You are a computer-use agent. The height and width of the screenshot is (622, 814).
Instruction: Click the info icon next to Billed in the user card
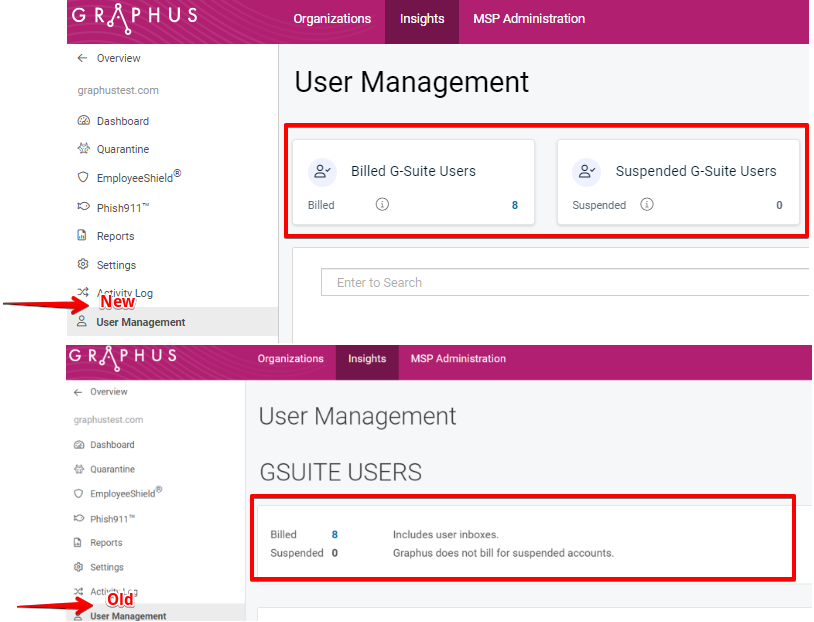pyautogui.click(x=382, y=204)
